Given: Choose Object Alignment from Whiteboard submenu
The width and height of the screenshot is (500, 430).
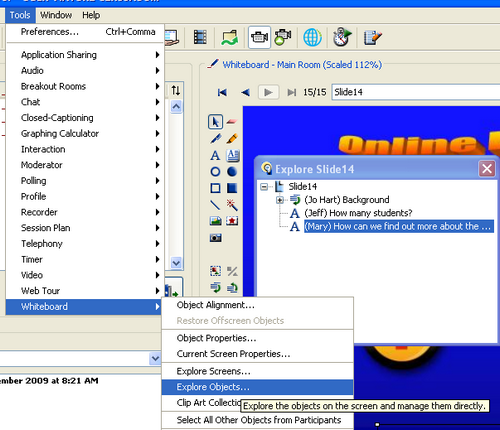Looking at the screenshot, I should [257, 305].
